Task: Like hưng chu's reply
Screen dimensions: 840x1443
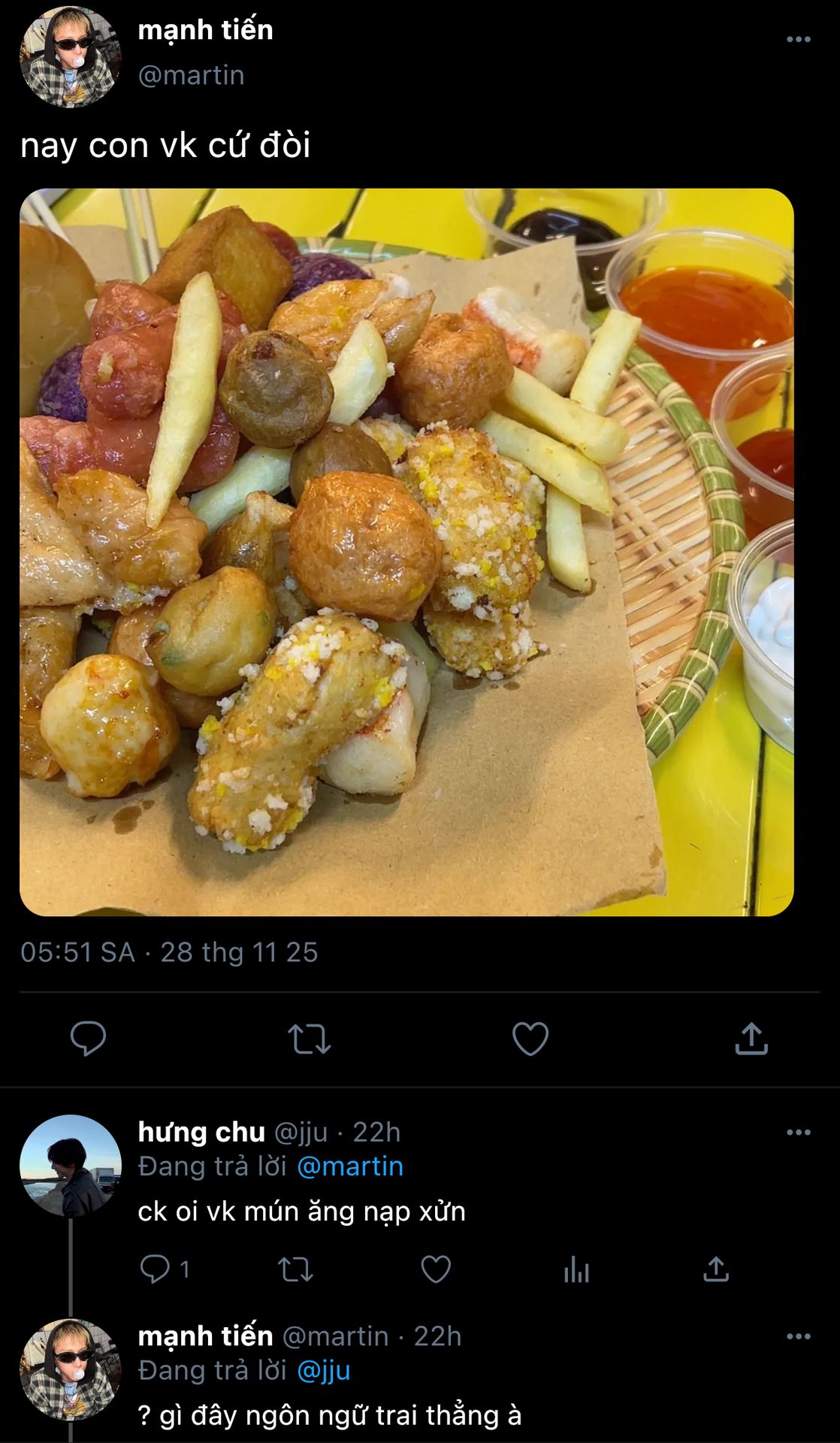Action: [x=436, y=1269]
